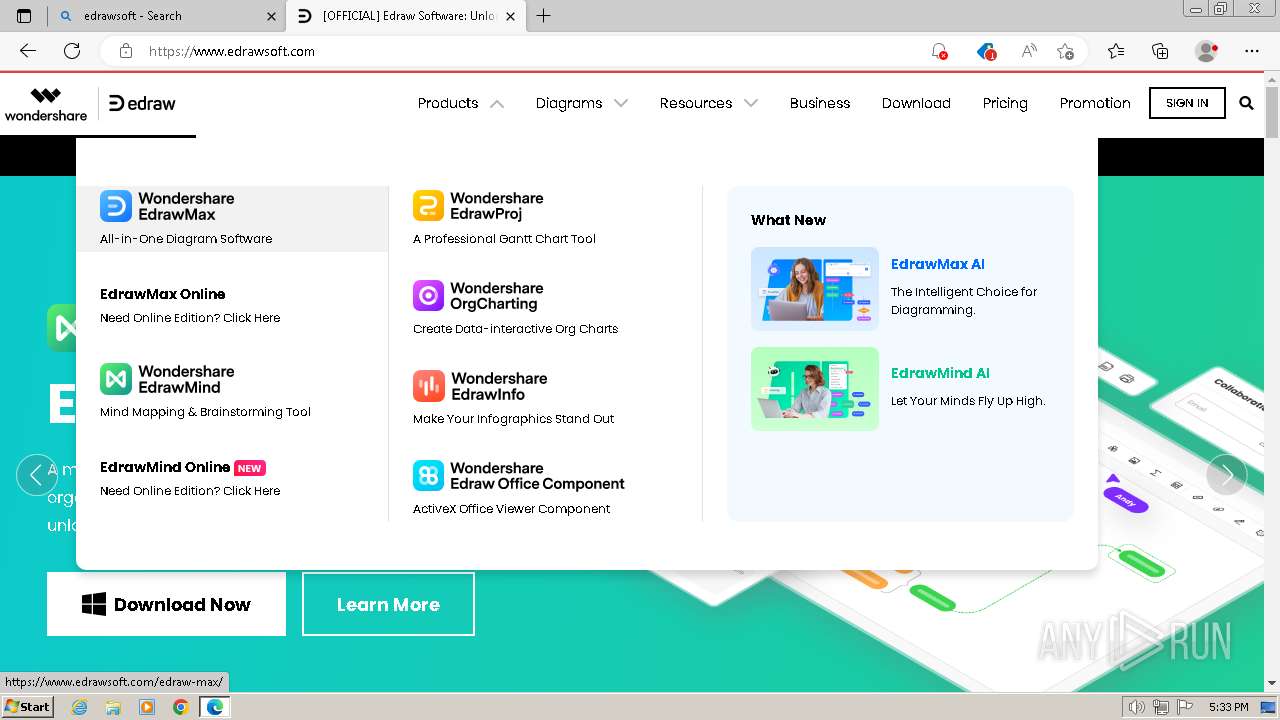The image size is (1280, 720).
Task: Open Collections icon in toolbar
Action: tap(1160, 51)
